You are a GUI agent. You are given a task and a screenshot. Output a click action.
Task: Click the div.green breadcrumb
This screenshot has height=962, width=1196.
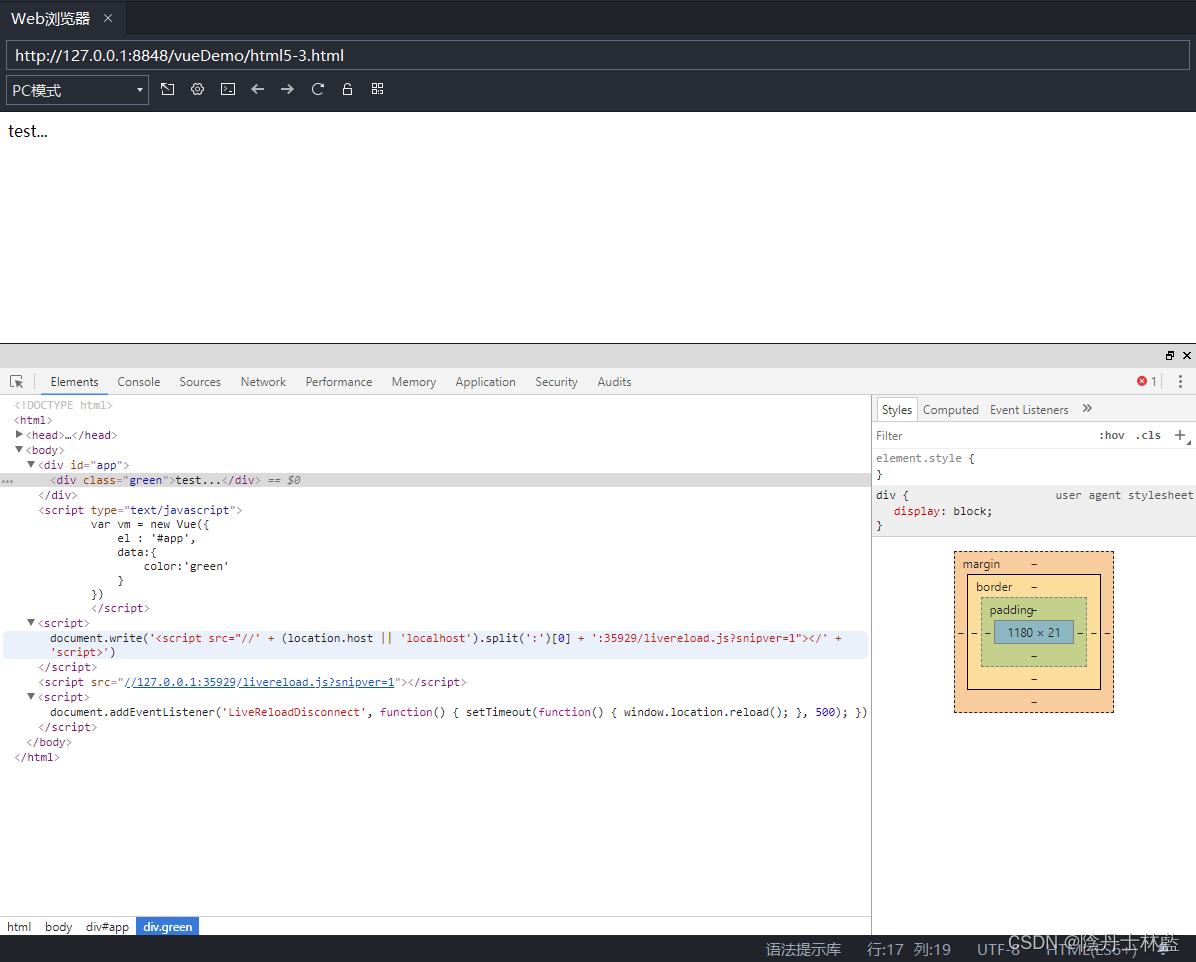[168, 927]
